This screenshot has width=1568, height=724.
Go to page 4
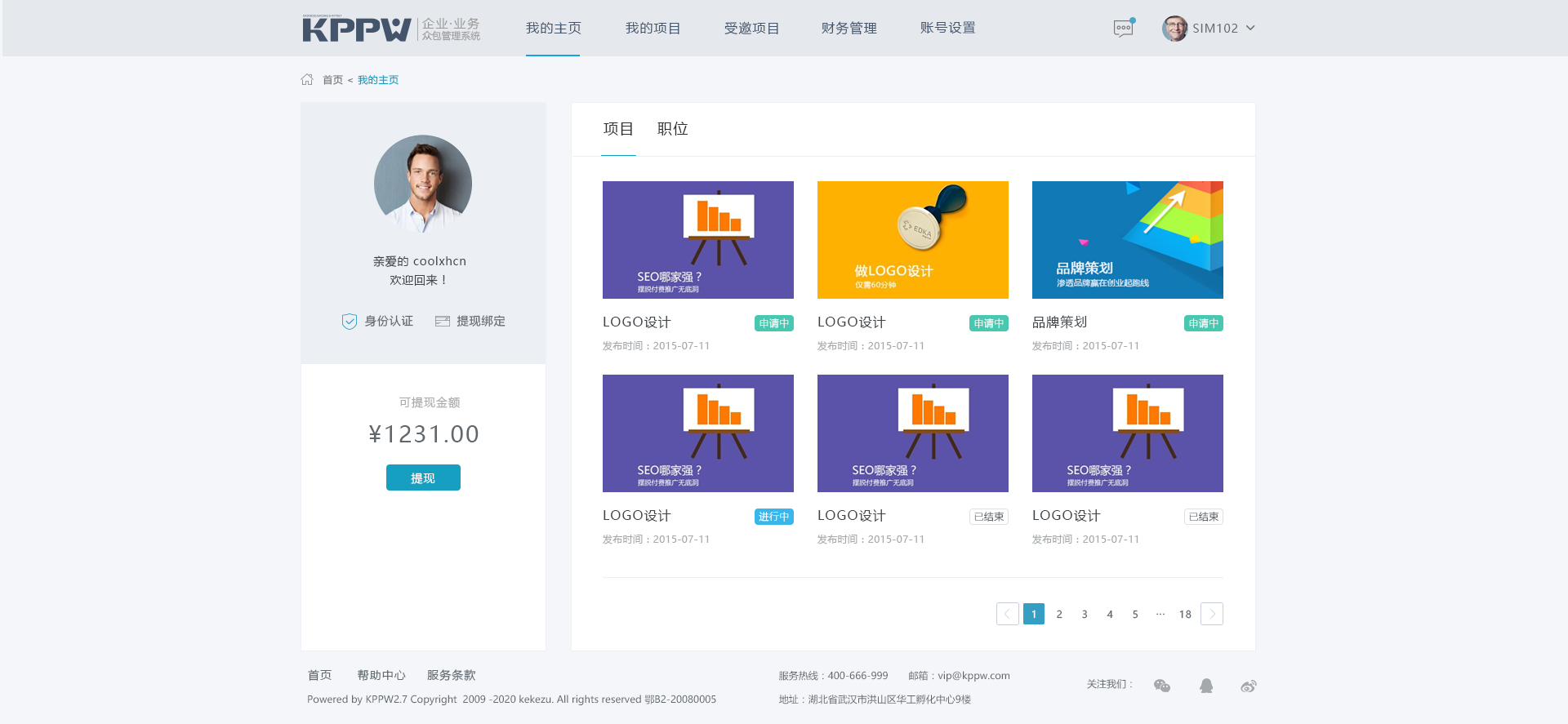click(1110, 614)
